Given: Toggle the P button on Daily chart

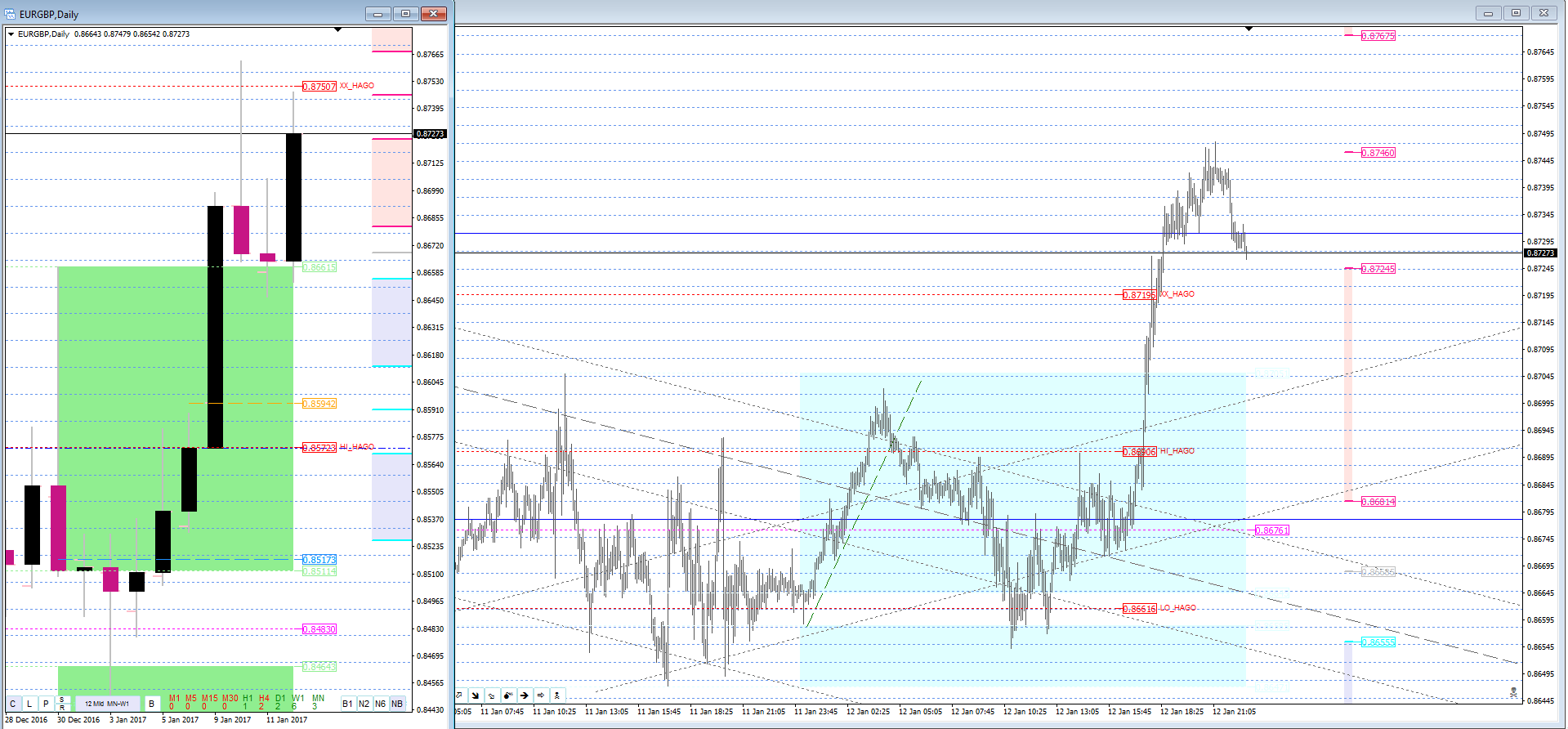Looking at the screenshot, I should click(x=46, y=704).
